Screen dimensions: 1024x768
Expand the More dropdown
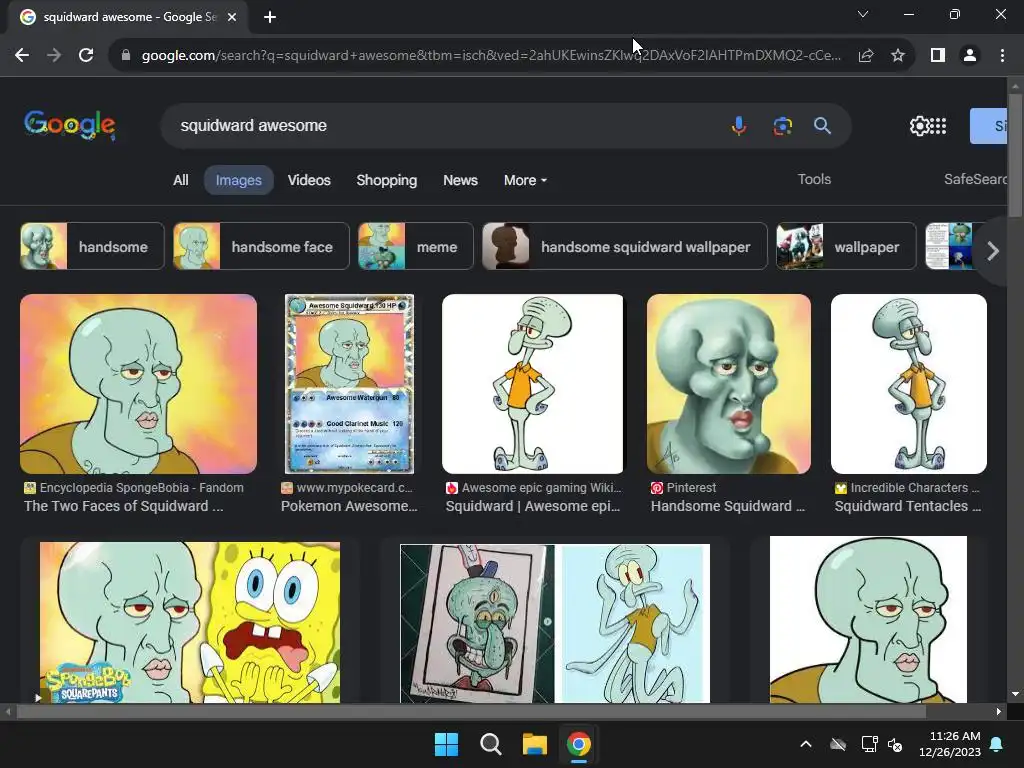(525, 180)
